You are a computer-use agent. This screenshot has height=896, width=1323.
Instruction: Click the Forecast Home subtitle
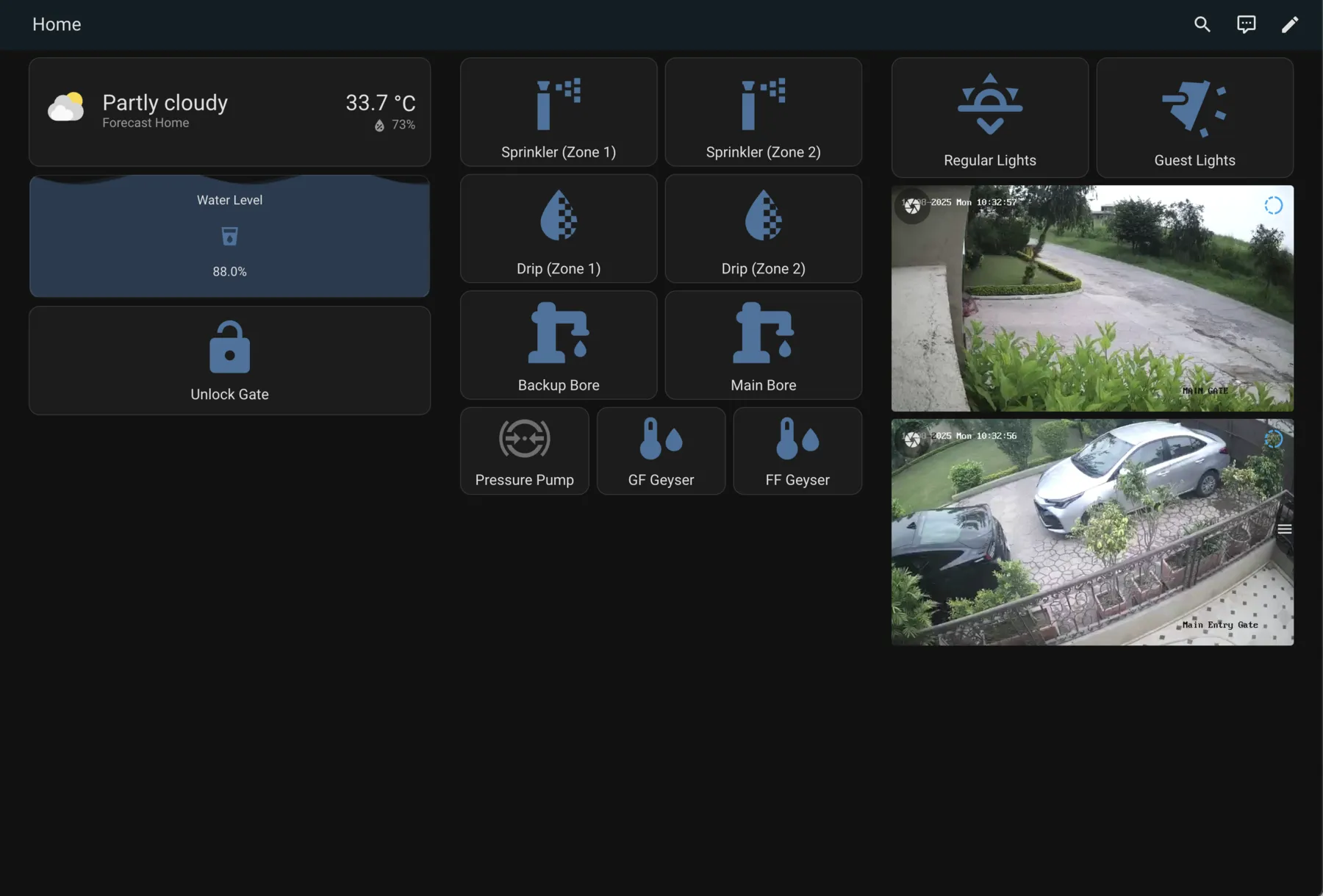click(146, 123)
